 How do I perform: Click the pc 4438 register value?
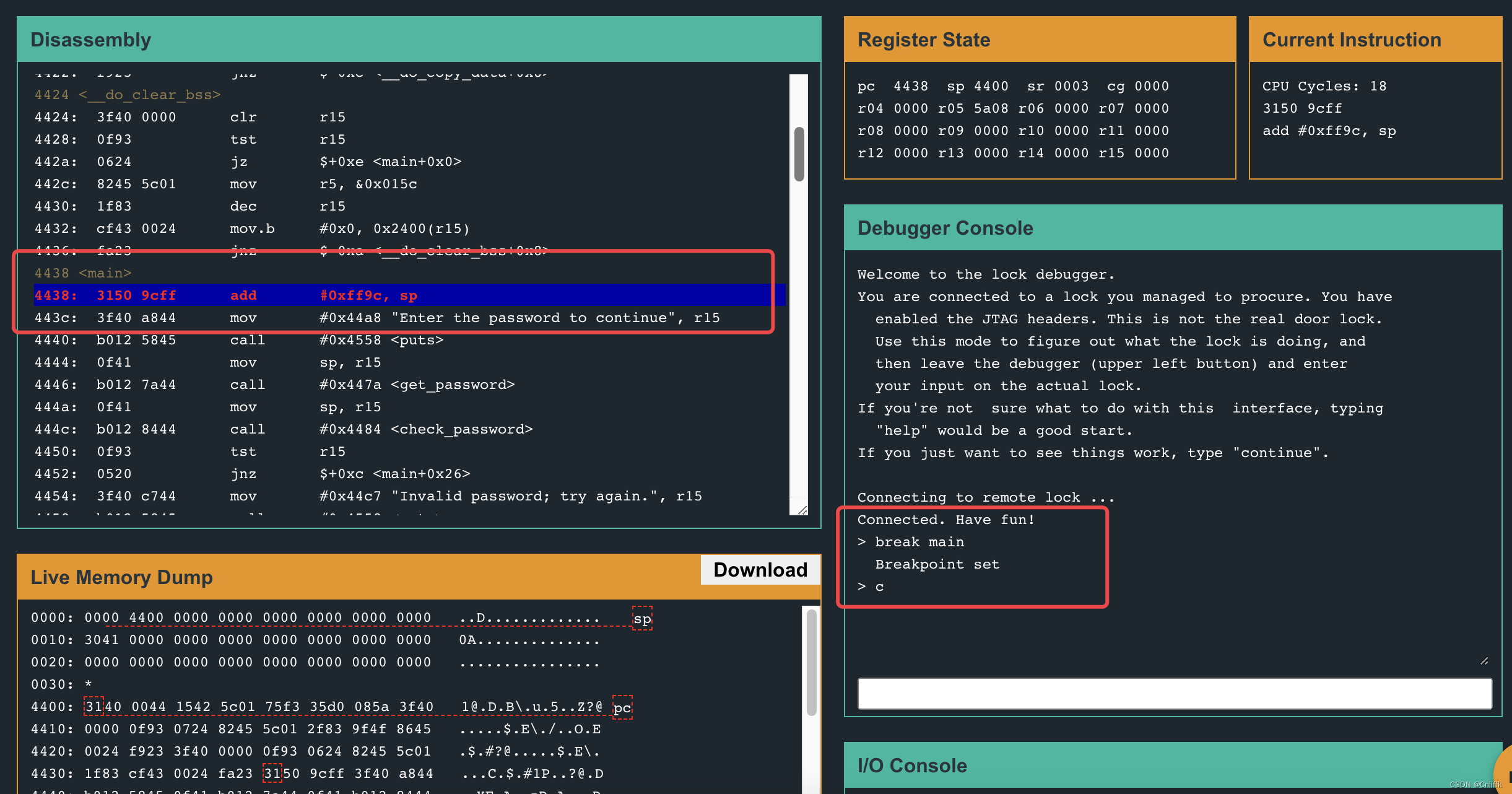893,86
